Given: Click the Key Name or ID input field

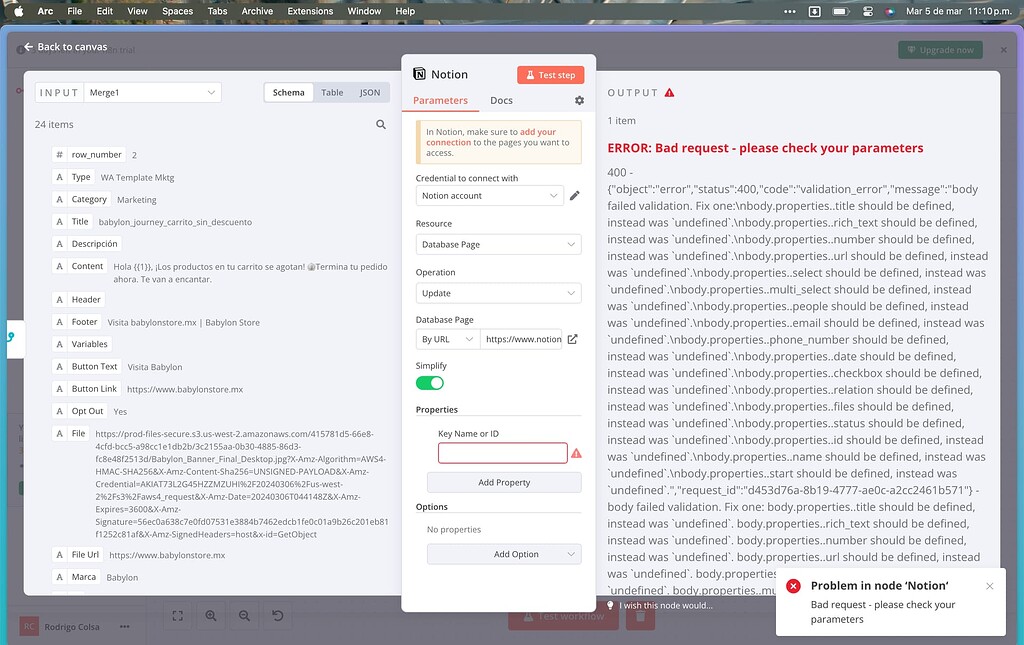Looking at the screenshot, I should [502, 453].
